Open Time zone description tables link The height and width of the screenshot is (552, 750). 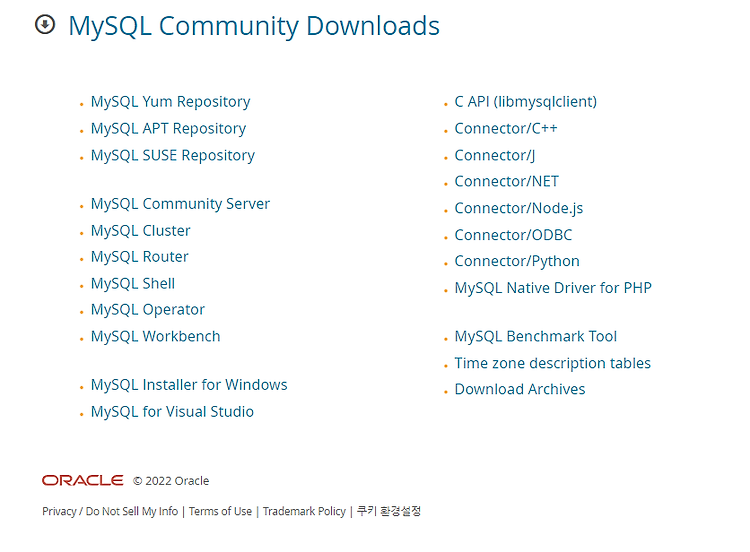pyautogui.click(x=552, y=363)
